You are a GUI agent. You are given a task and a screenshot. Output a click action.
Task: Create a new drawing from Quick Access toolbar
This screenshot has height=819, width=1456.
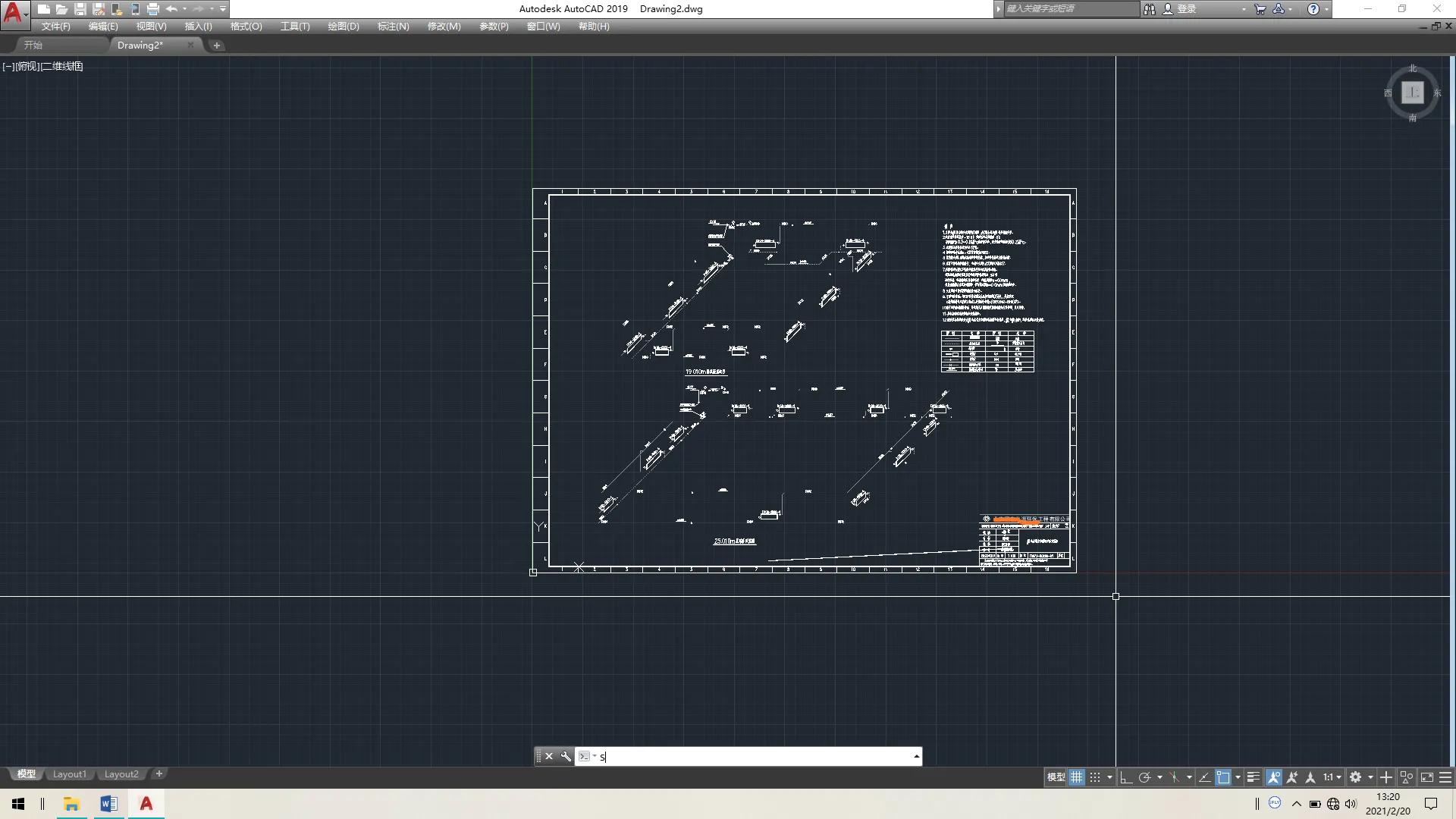44,9
